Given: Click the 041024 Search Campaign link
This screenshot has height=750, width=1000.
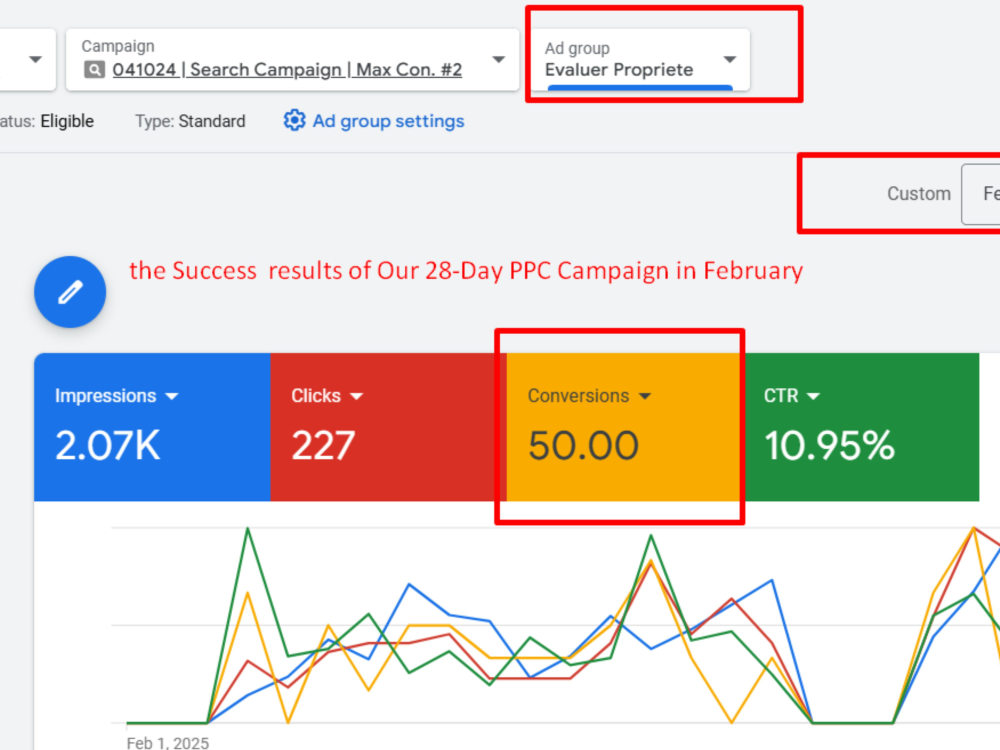Looking at the screenshot, I should click(287, 70).
